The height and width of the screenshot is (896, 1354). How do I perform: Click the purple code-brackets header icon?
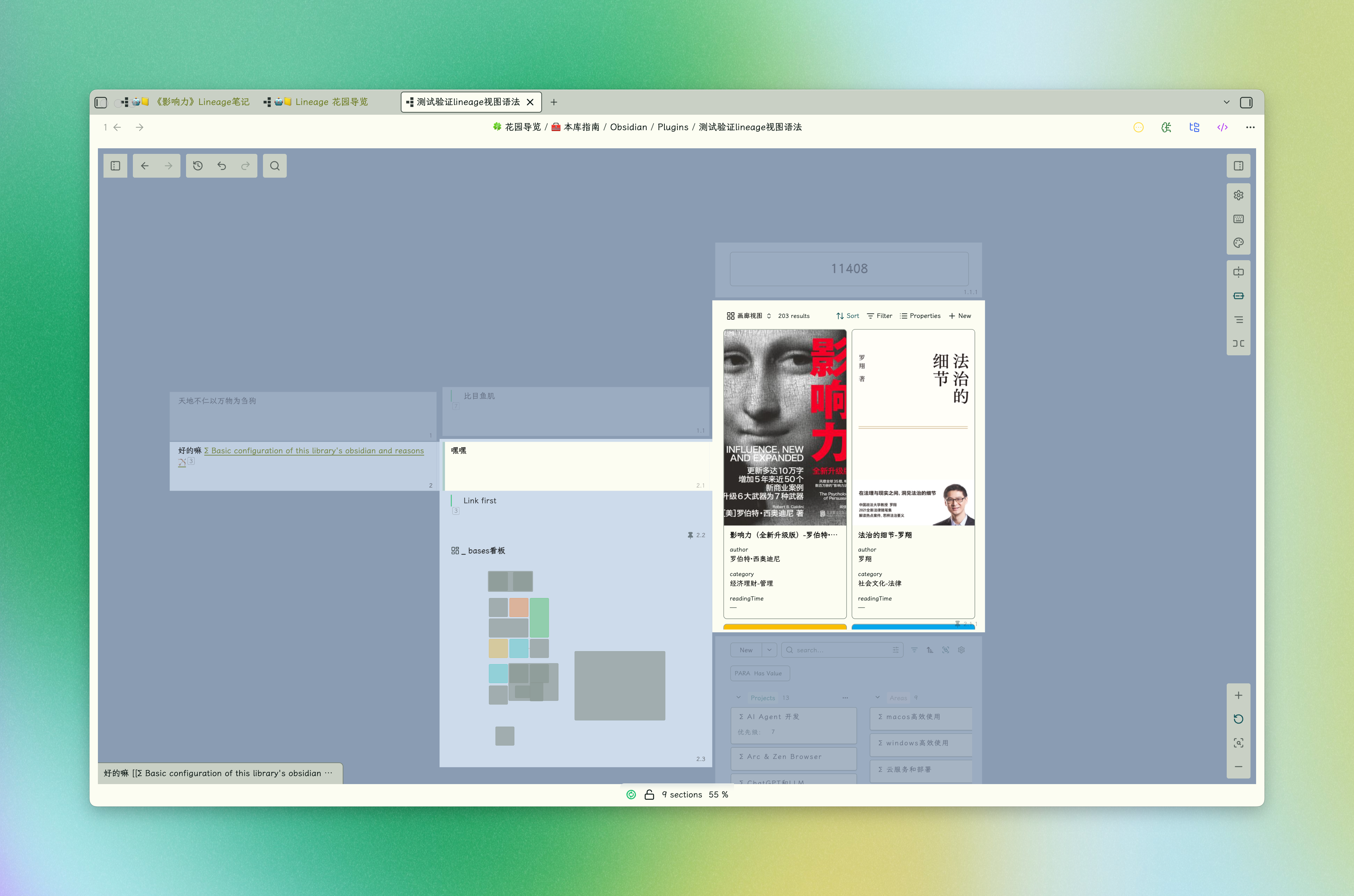tap(1222, 127)
